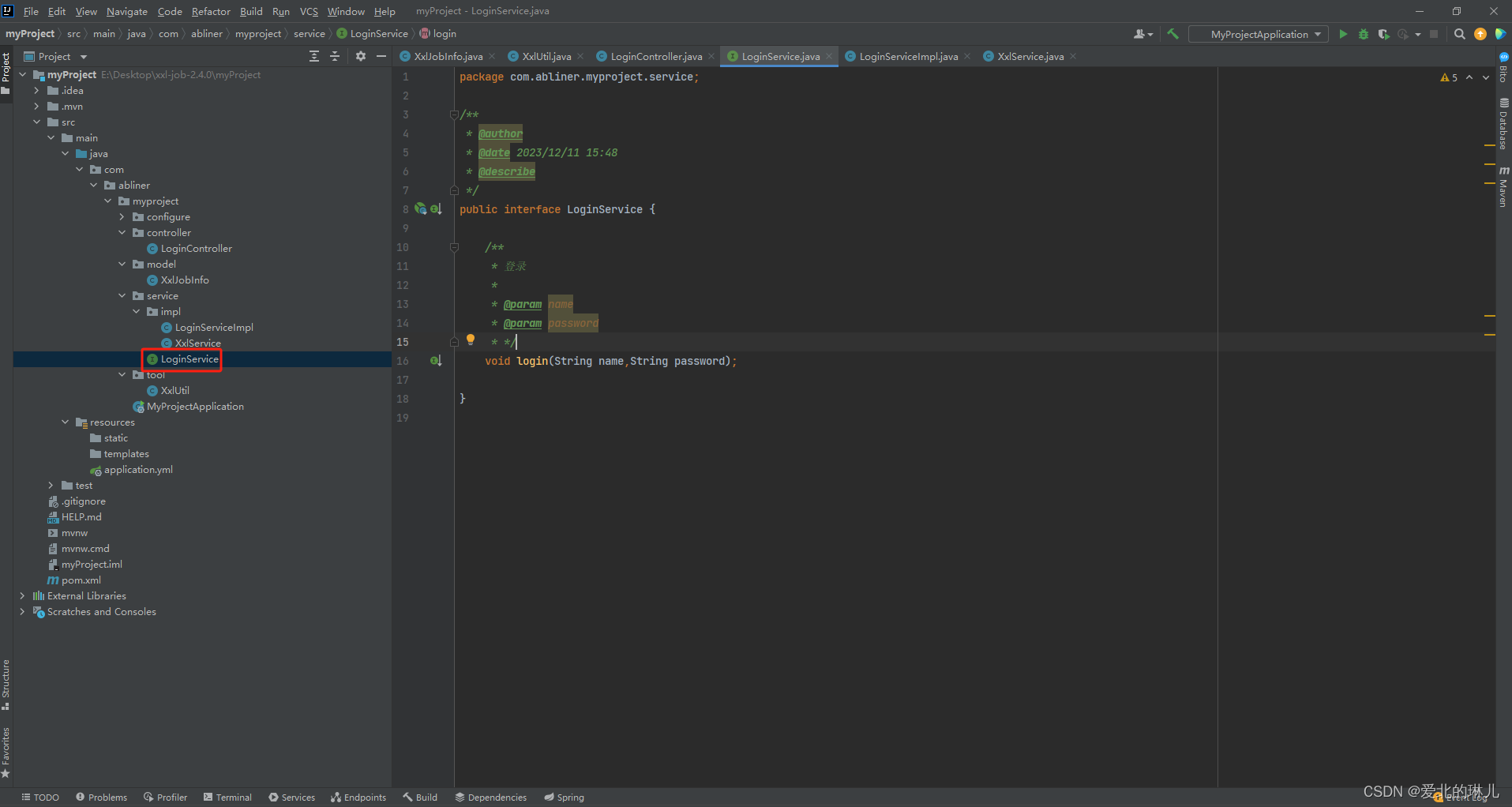Viewport: 1512px width, 807px height.
Task: Collapse the controller package
Action: coord(122,233)
